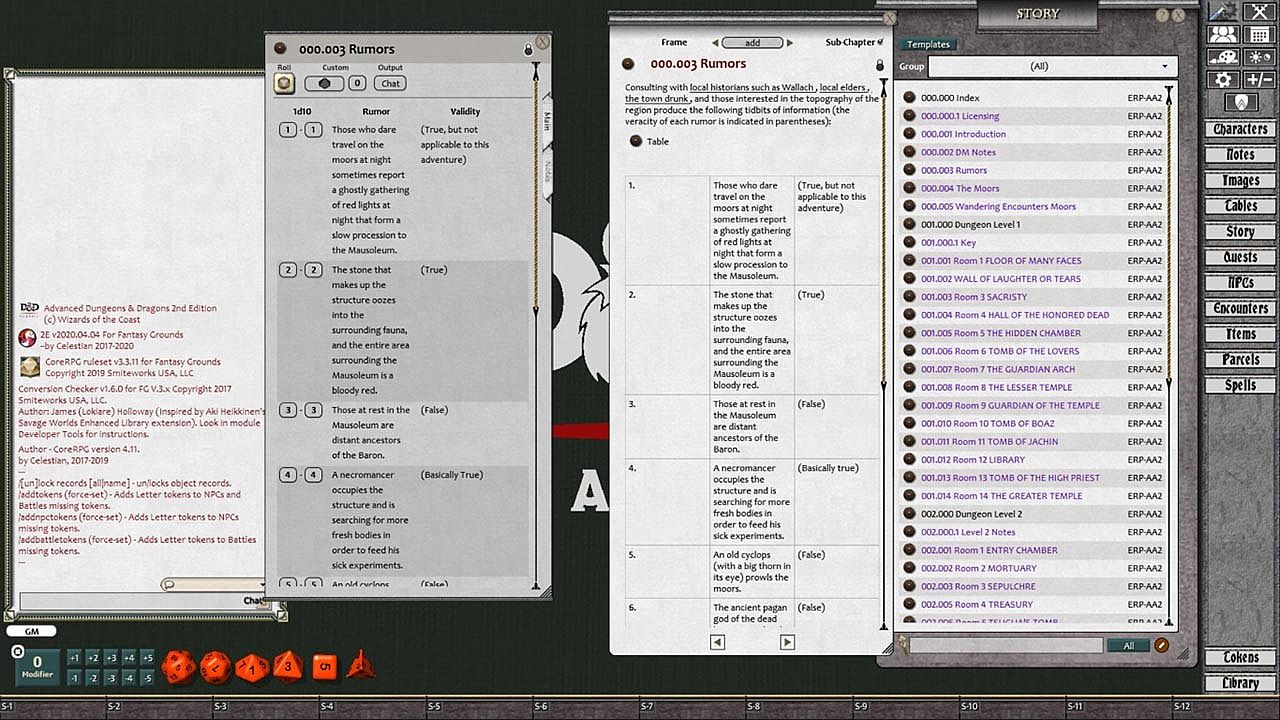The image size is (1280, 720).
Task: Click the d20 die icon
Action: 179,667
